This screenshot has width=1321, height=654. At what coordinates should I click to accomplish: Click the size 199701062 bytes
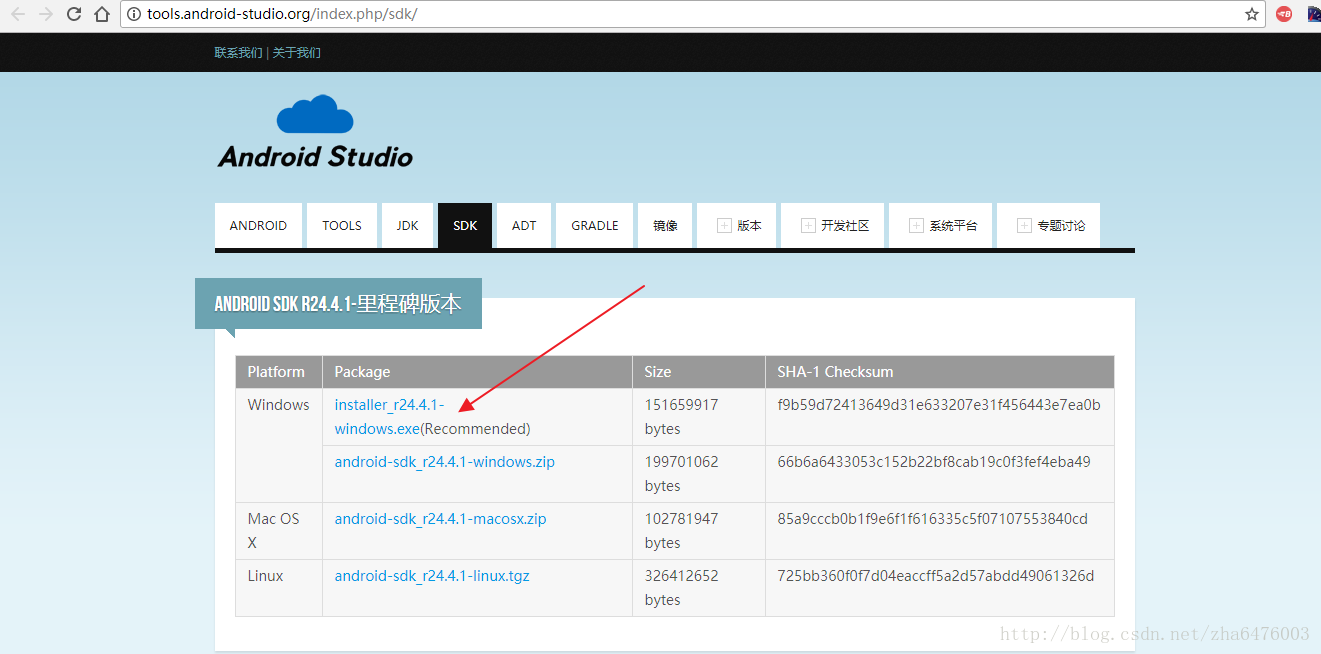682,474
